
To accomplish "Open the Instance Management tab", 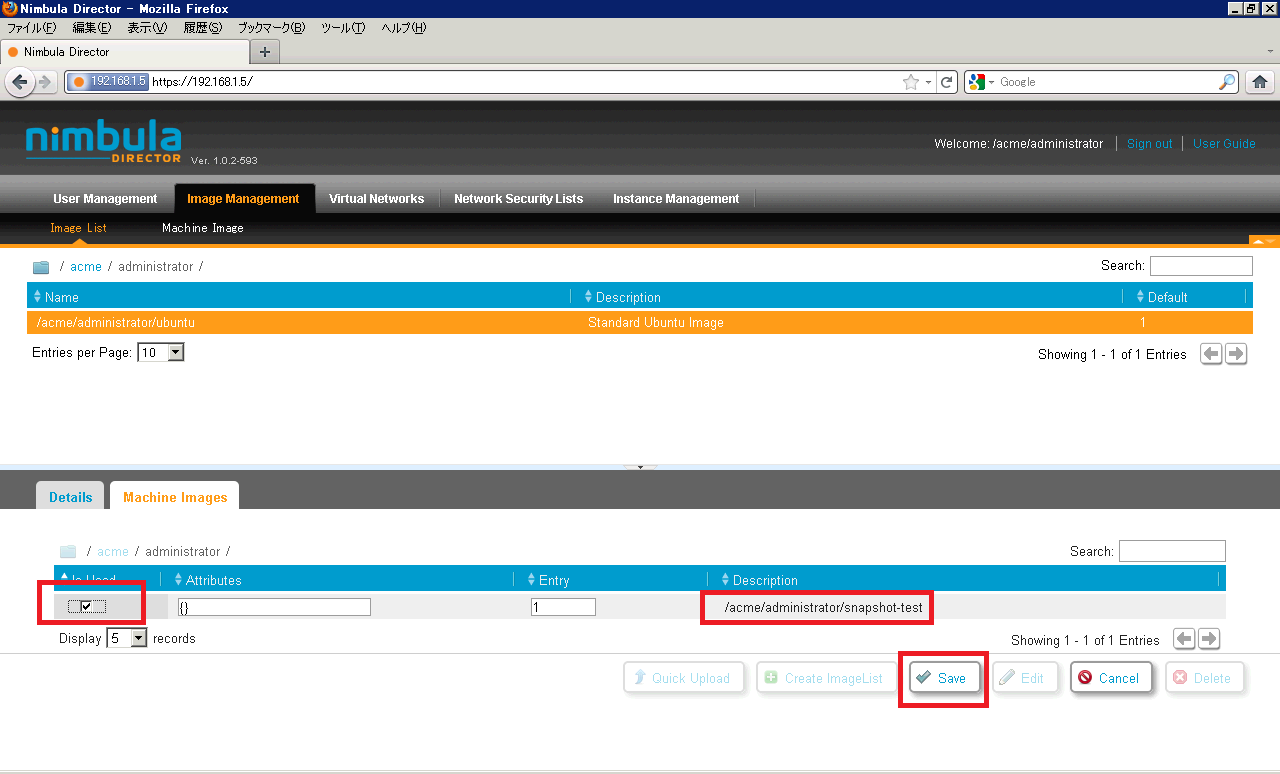I will [676, 199].
